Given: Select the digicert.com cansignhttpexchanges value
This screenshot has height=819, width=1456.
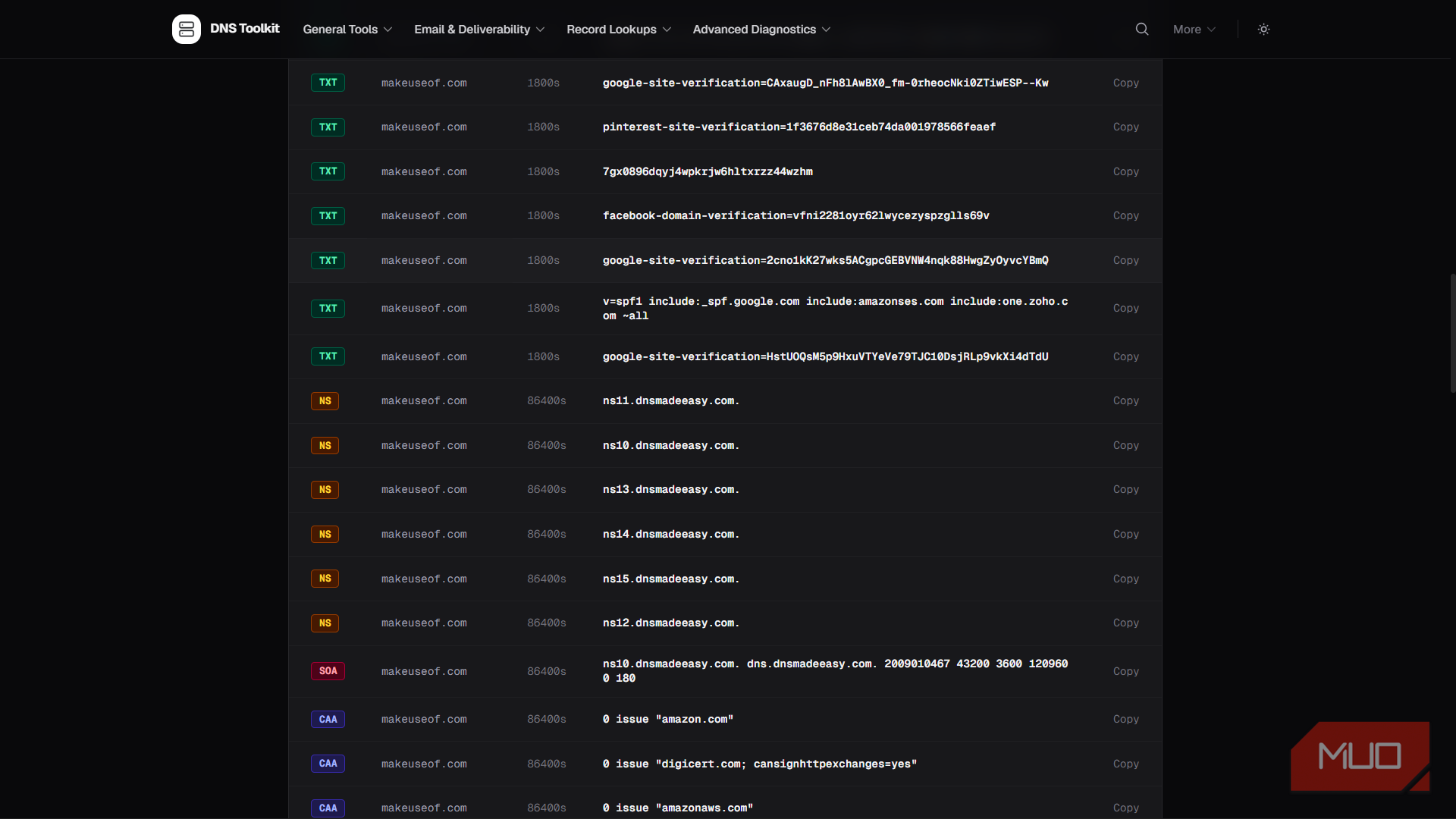Looking at the screenshot, I should pos(760,764).
